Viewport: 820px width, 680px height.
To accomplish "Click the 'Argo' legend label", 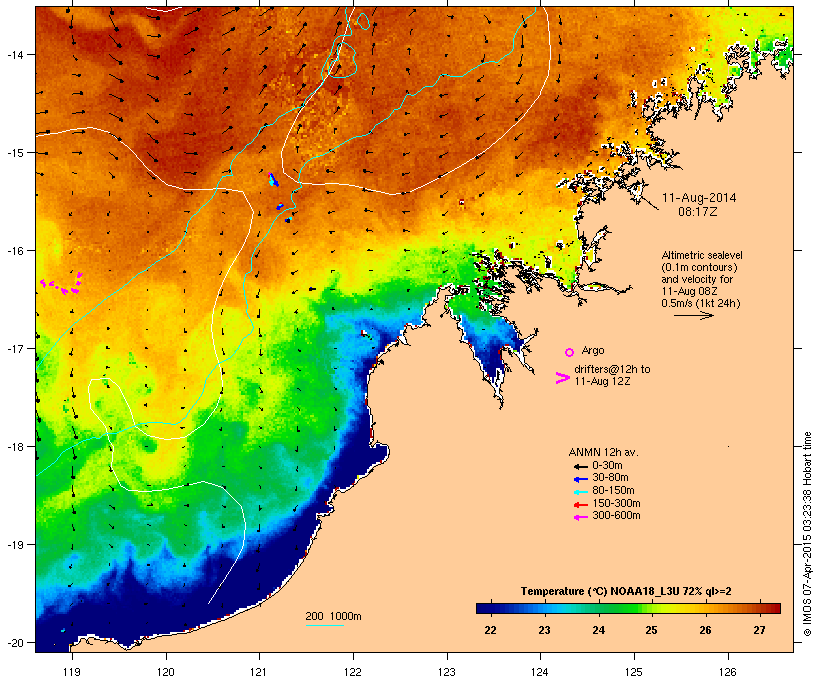I will 593,350.
